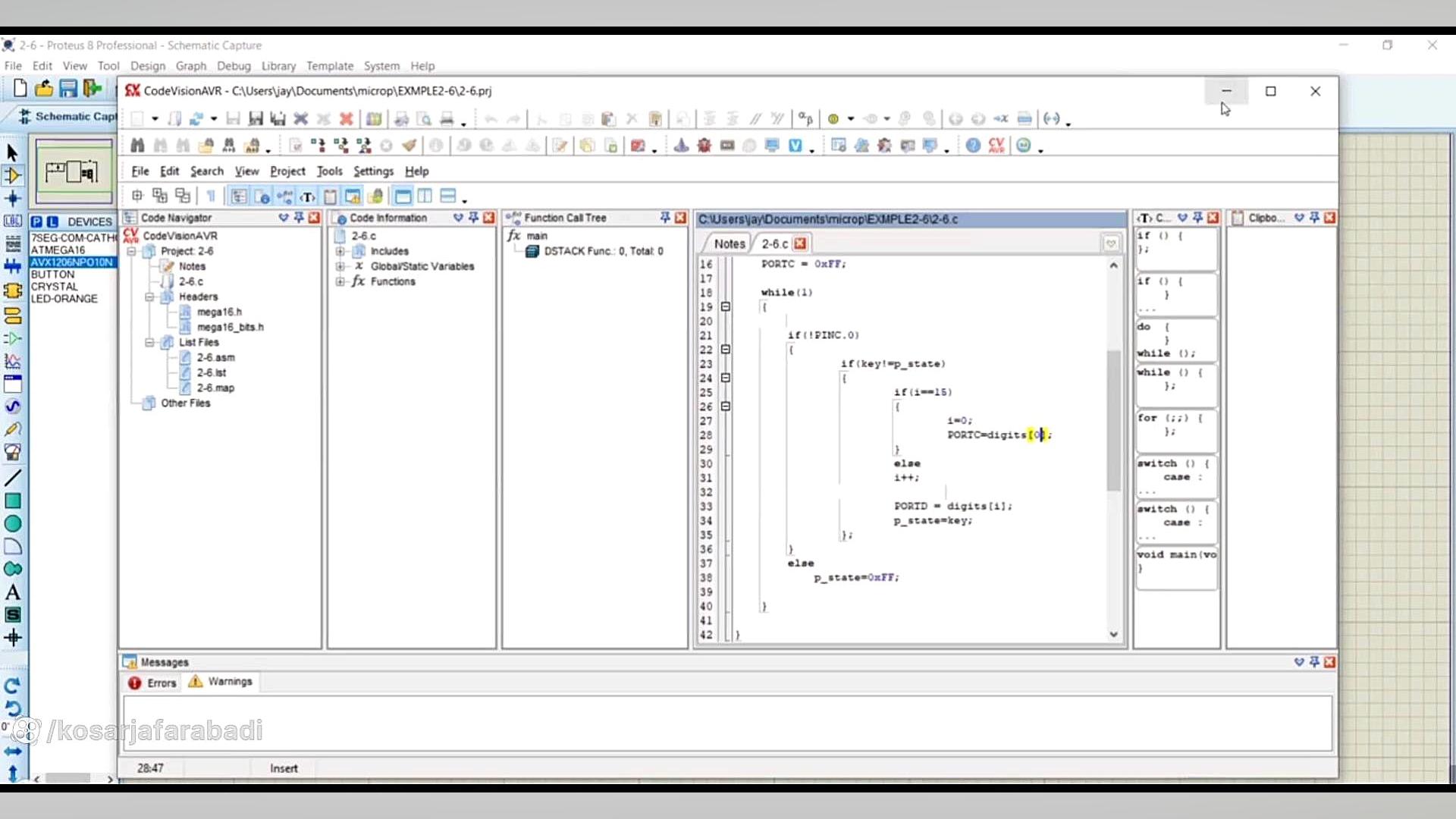The image size is (1456, 819).
Task: Select the Component mode tool in Proteus
Action: click(13, 176)
